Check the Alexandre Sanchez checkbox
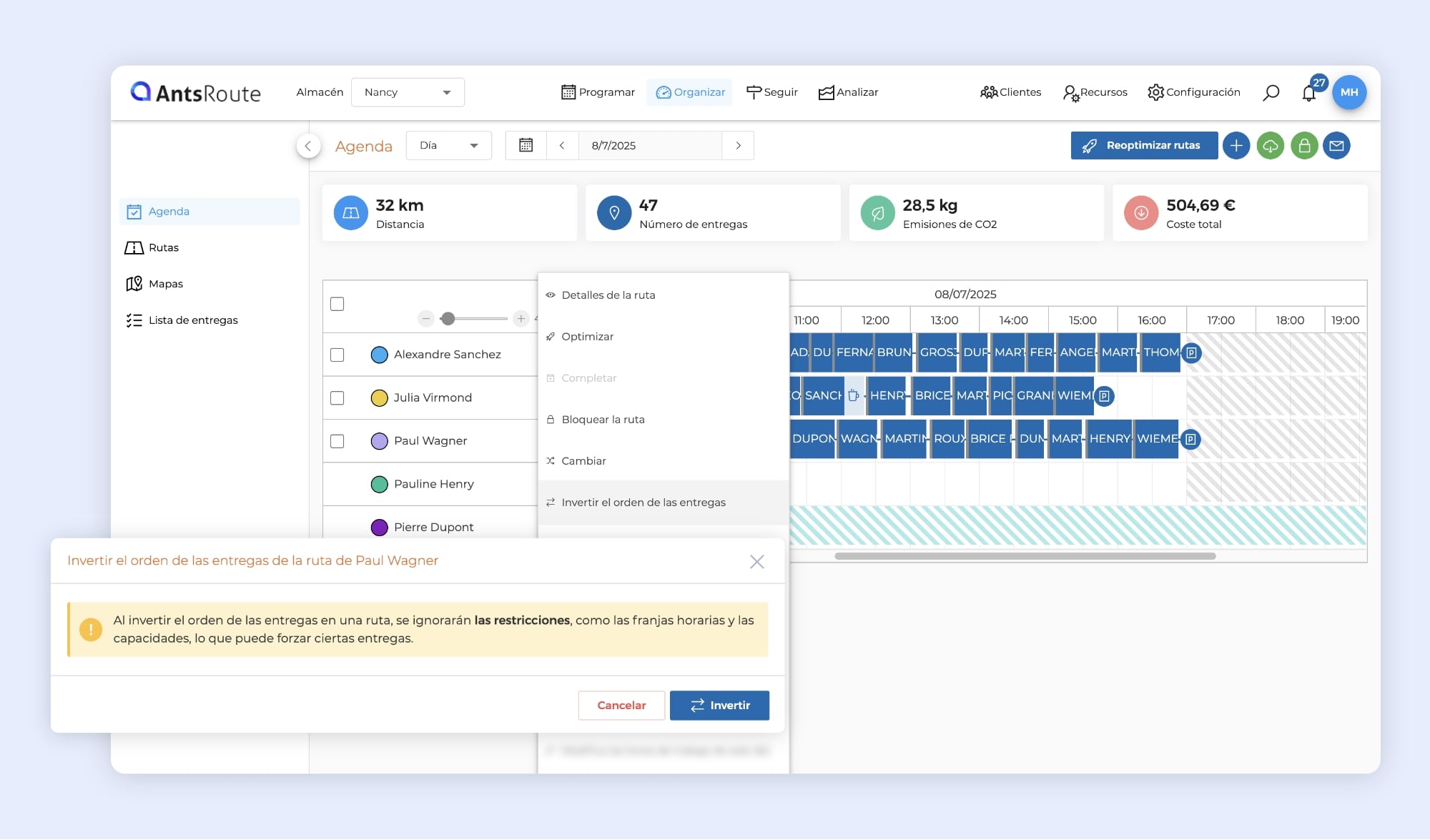Image resolution: width=1430 pixels, height=840 pixels. click(x=337, y=355)
